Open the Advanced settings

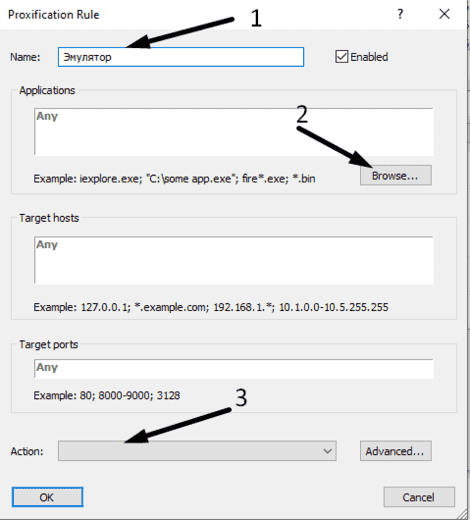coord(396,451)
